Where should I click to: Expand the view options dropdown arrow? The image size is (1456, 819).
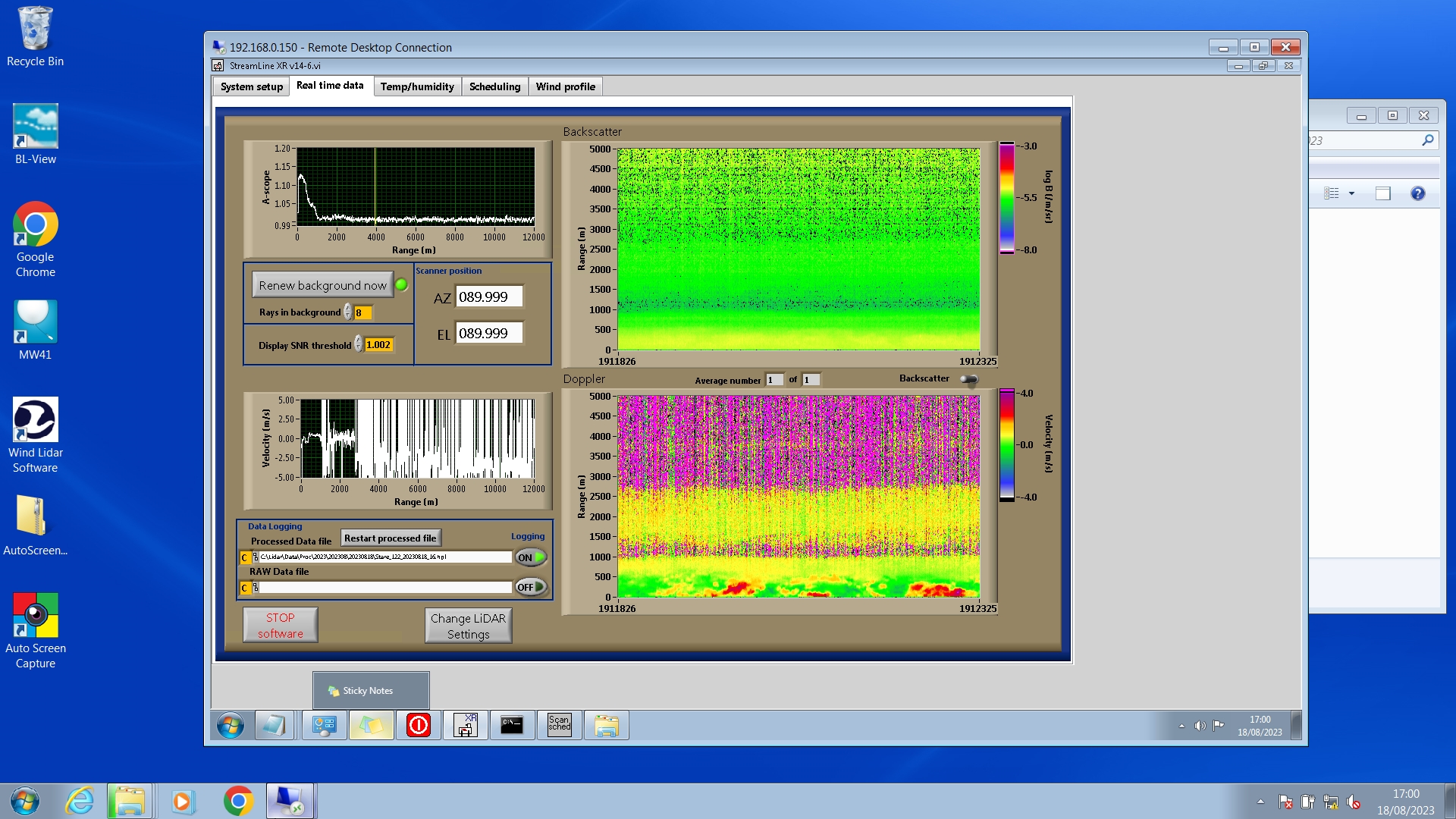pos(1351,193)
